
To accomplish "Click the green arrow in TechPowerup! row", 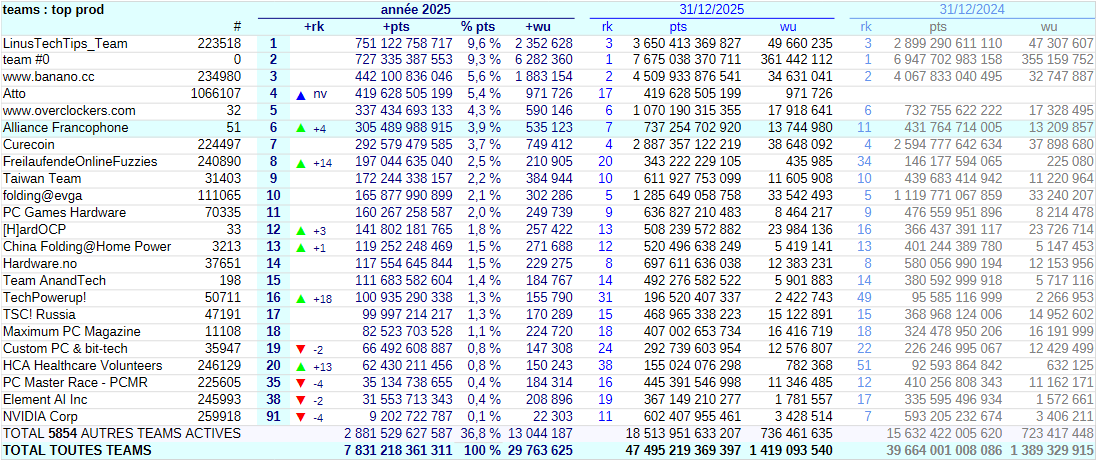I will point(301,298).
